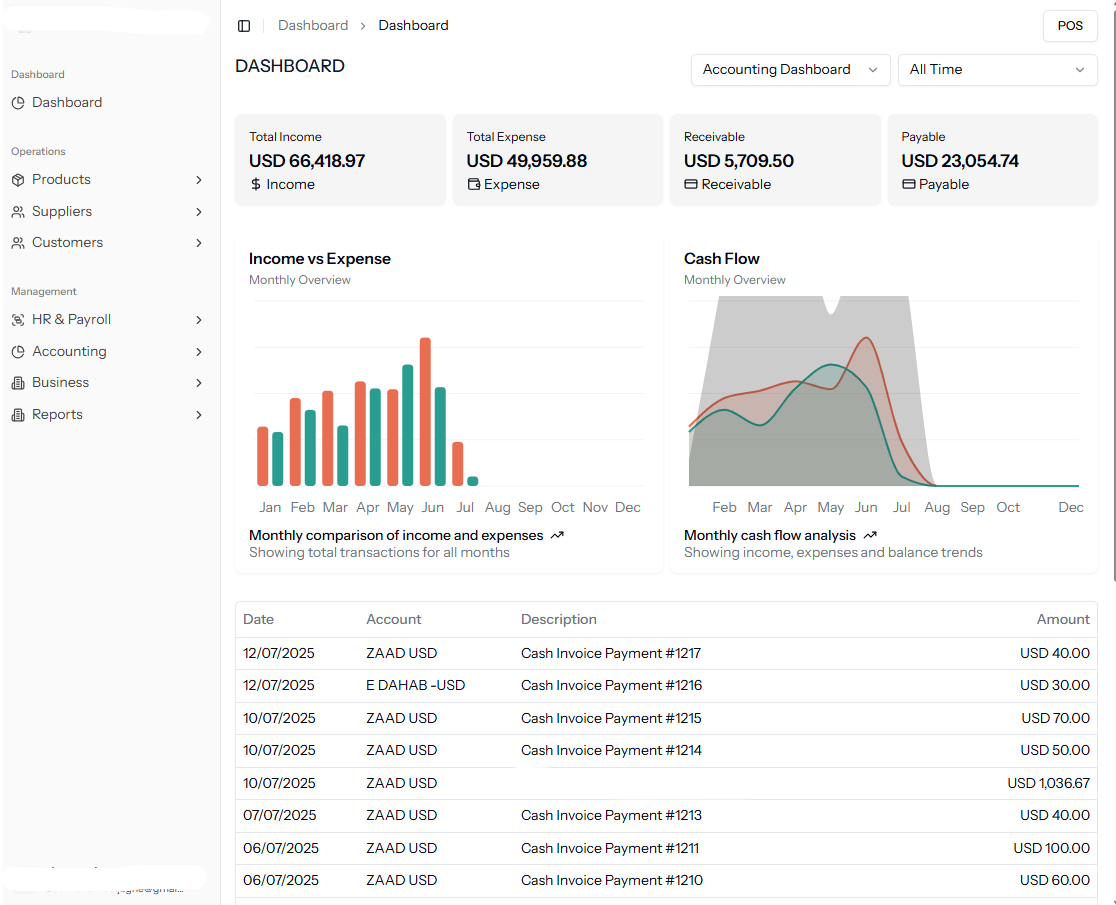Click Cash Invoice Payment #1210 description
Image resolution: width=1116 pixels, height=905 pixels.
coord(611,881)
